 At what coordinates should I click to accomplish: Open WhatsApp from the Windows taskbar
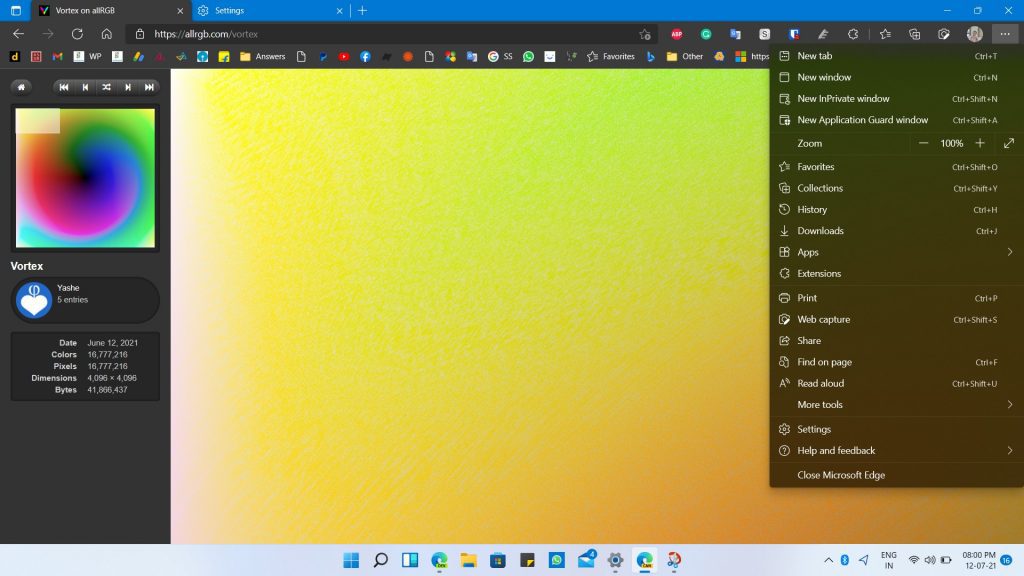[557, 560]
